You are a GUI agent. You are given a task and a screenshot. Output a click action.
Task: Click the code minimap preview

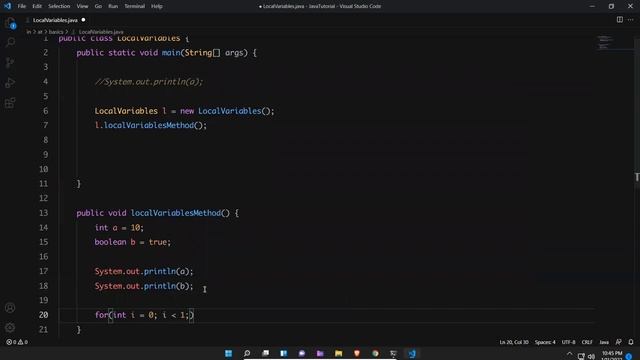point(605,42)
